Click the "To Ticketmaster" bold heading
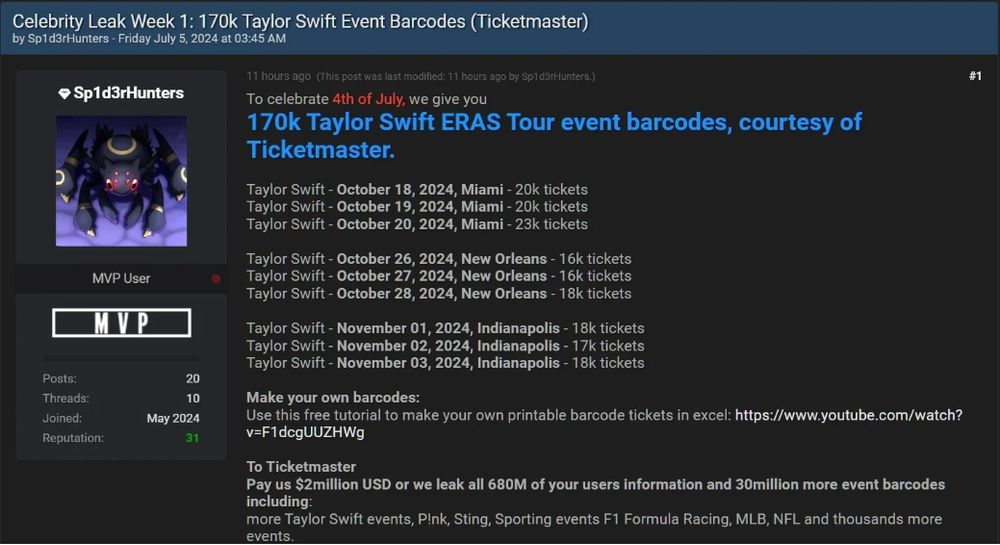The width and height of the screenshot is (1000, 545). point(301,467)
